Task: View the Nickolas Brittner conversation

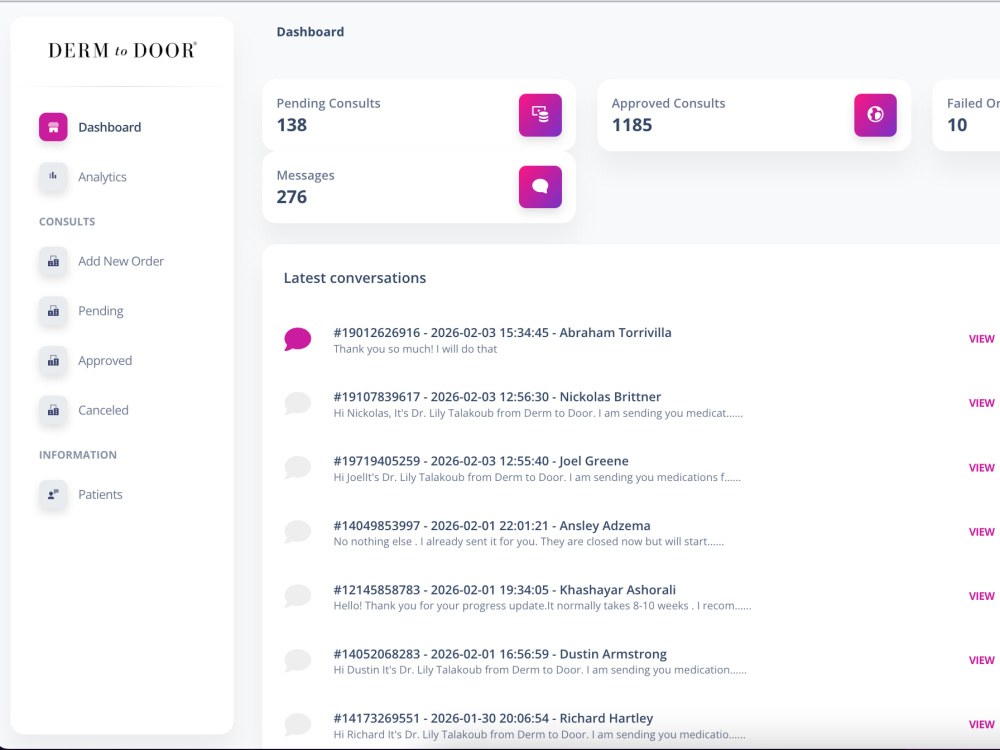Action: [x=982, y=403]
